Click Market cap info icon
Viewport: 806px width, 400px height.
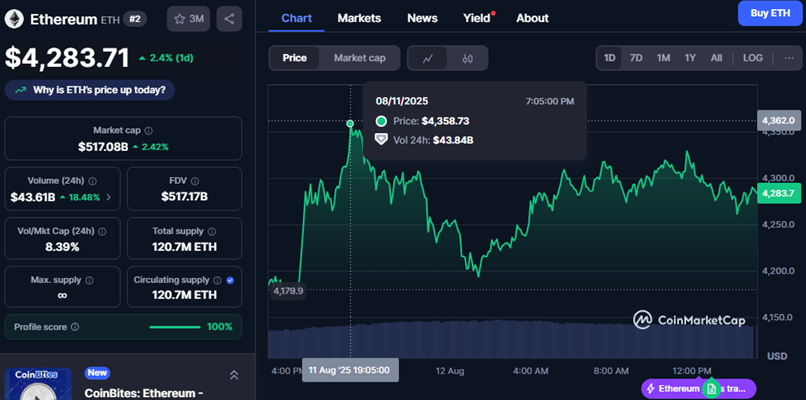[x=149, y=131]
